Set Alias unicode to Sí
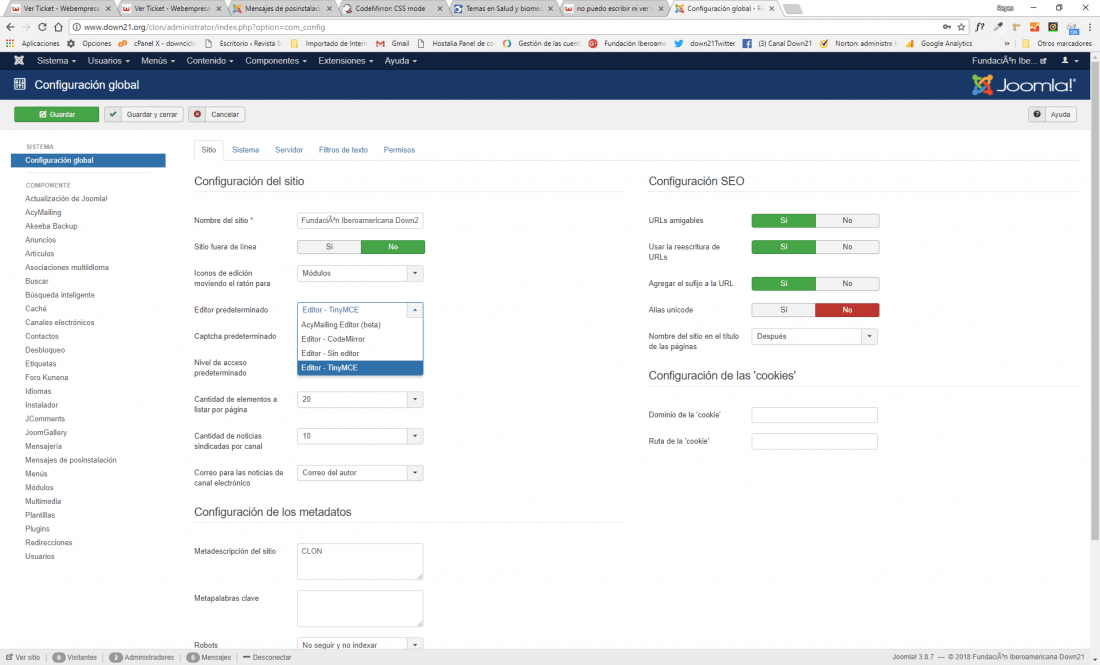This screenshot has width=1100, height=665. (784, 310)
